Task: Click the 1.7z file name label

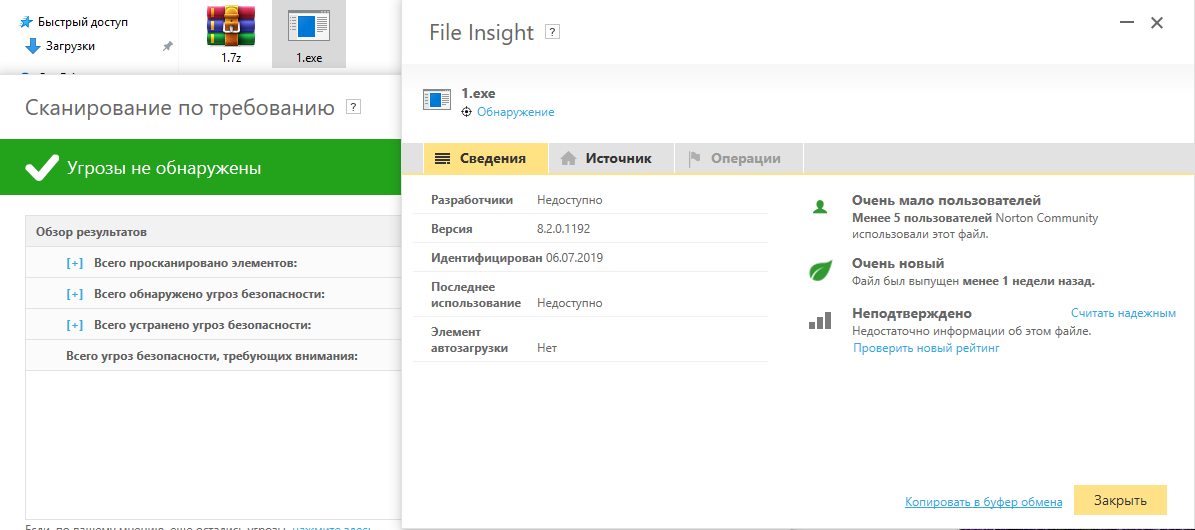Action: click(231, 58)
